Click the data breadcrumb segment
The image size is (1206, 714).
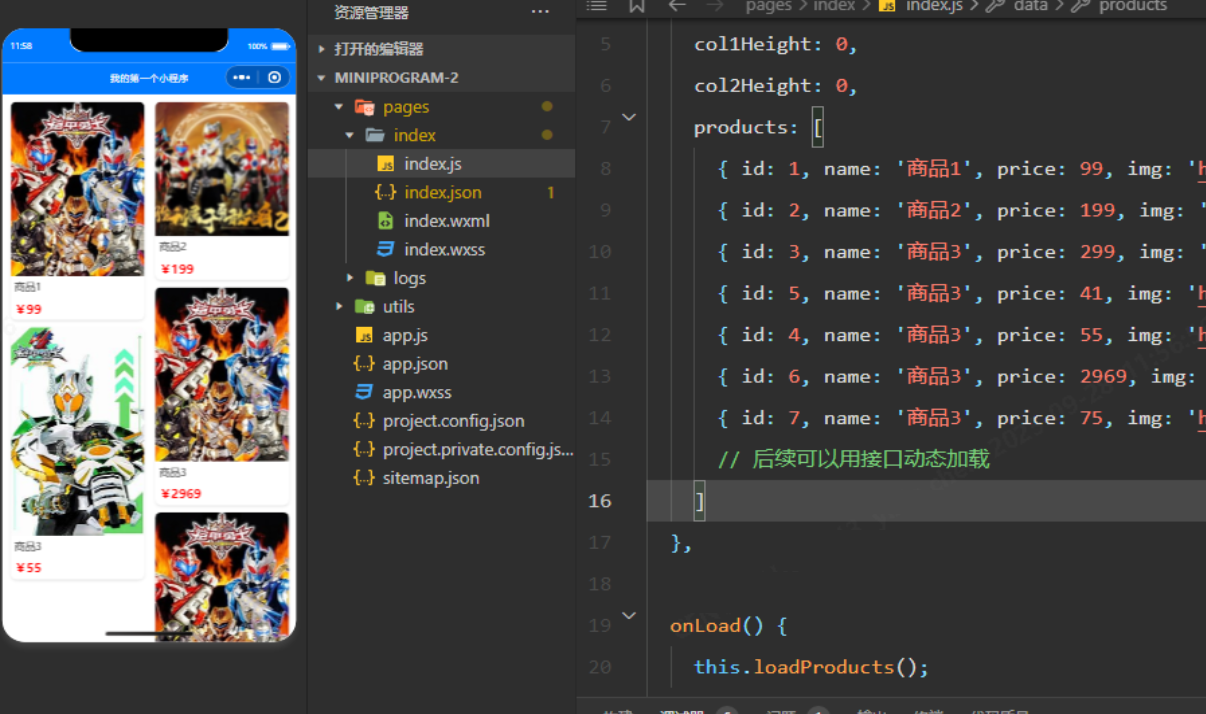click(x=1031, y=6)
